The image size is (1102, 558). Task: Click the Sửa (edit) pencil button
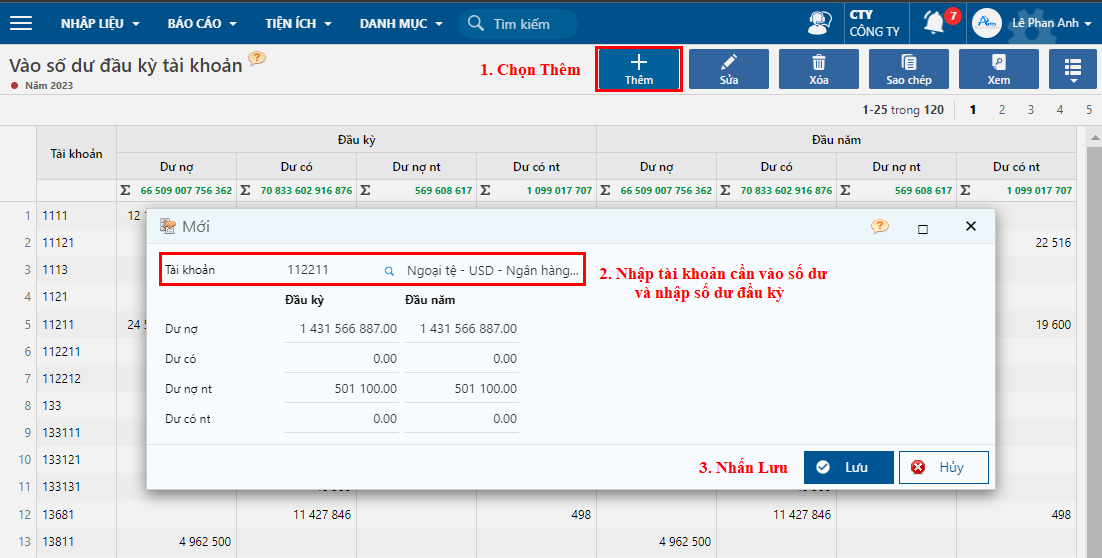[x=729, y=69]
